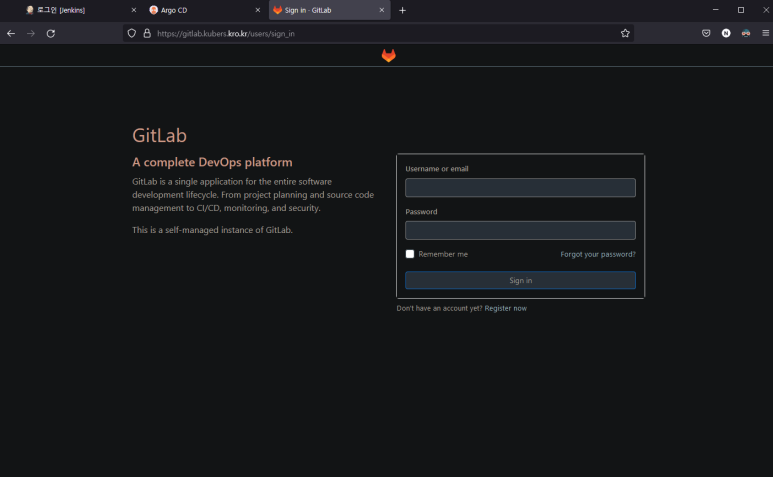This screenshot has width=773, height=477.
Task: Open the Forgot your password link
Action: click(x=597, y=254)
